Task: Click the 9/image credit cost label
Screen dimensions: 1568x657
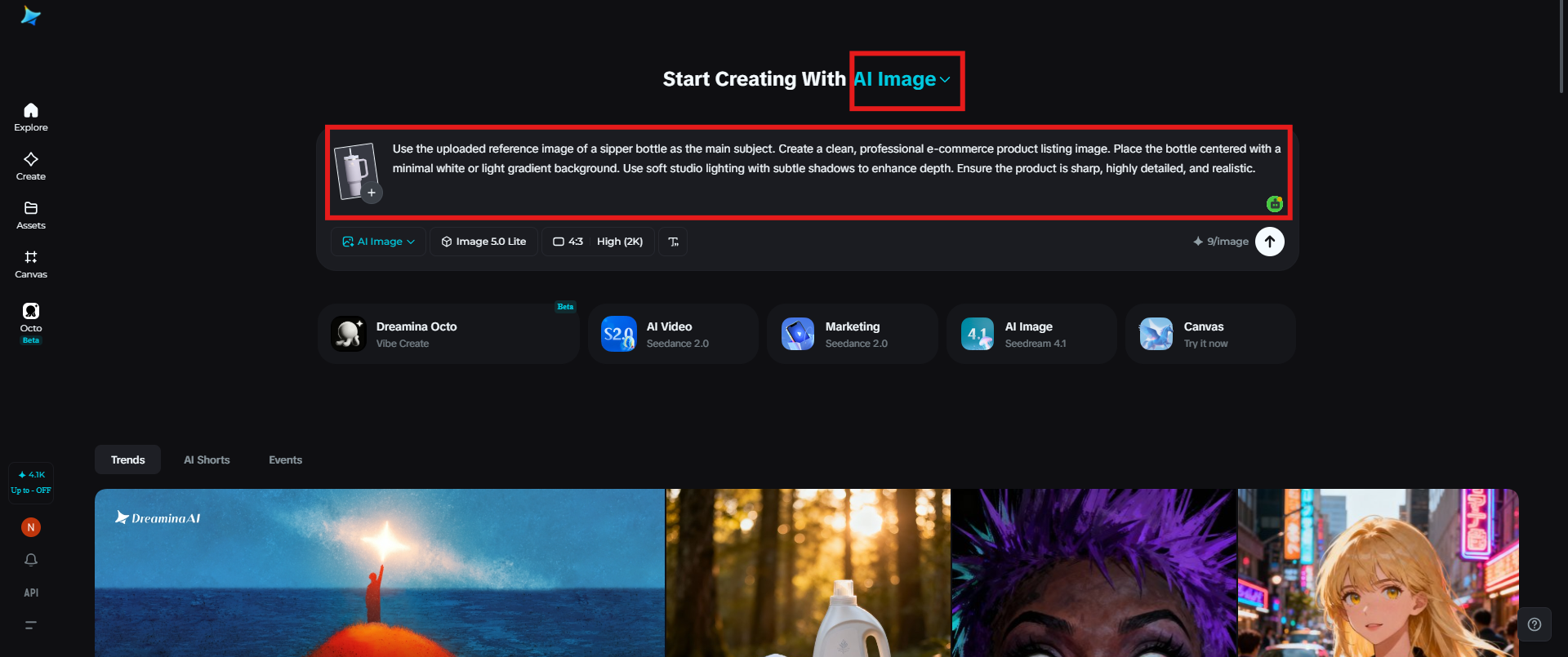Action: 1221,242
